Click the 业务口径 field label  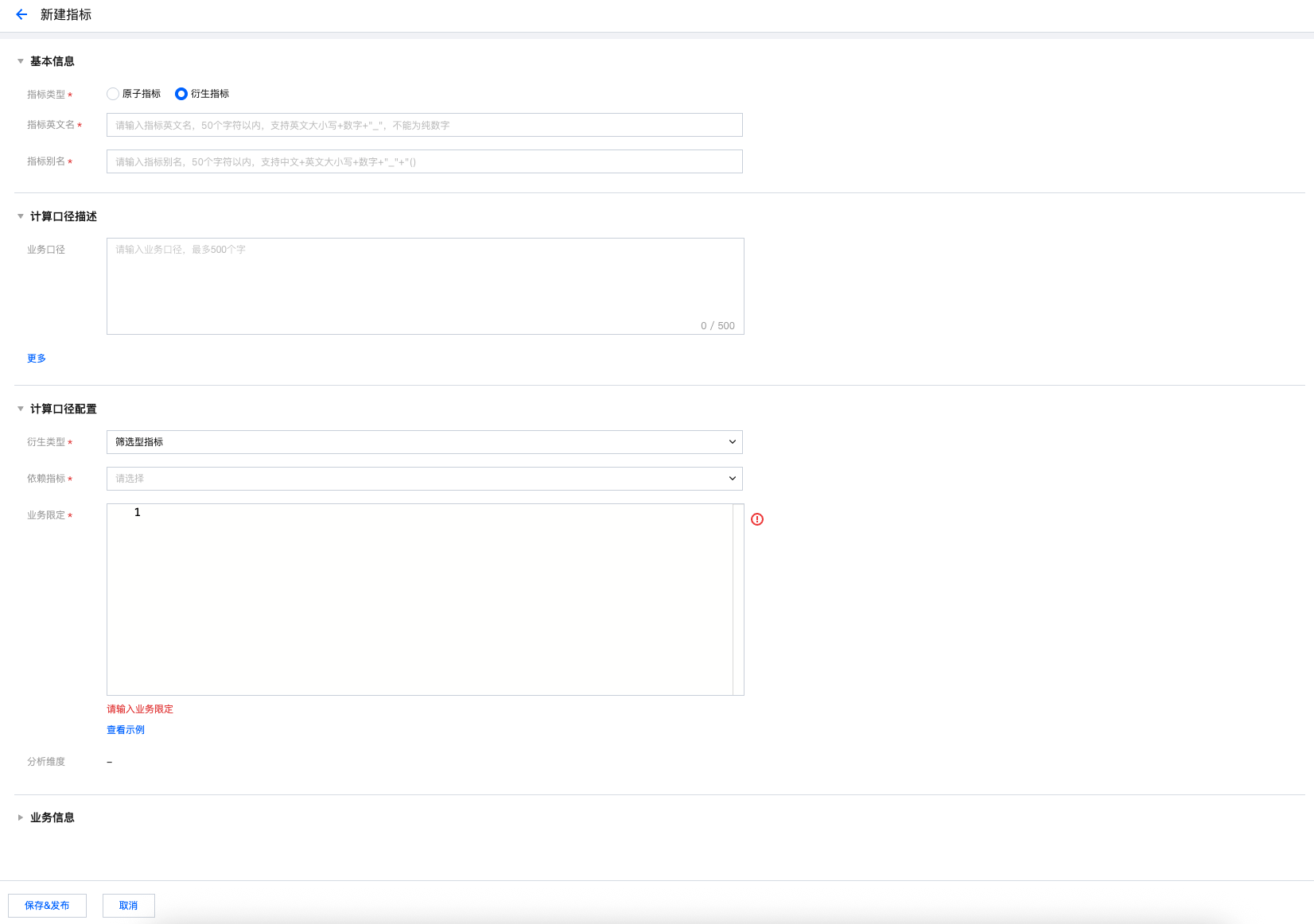point(46,250)
